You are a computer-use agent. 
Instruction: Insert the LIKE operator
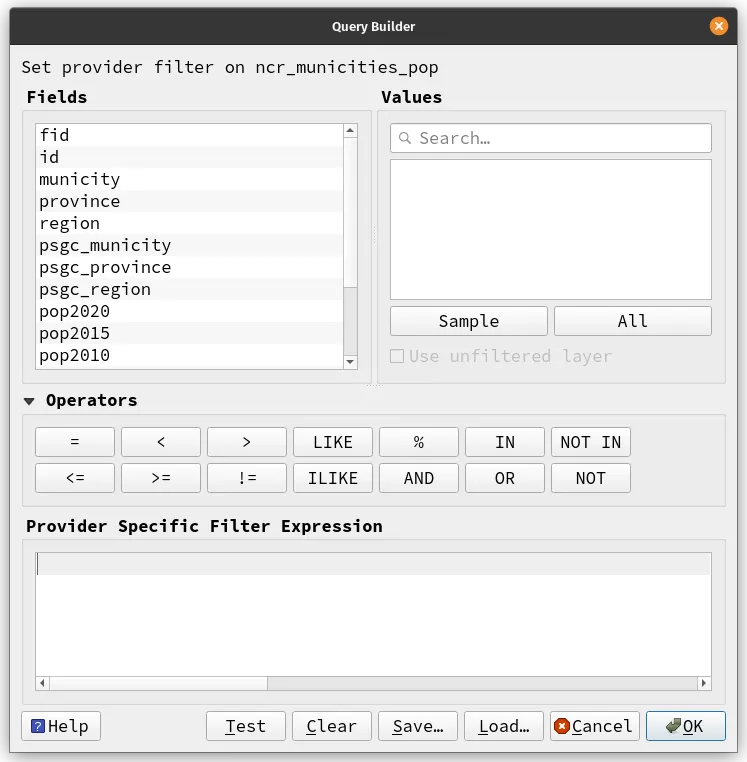pos(333,442)
